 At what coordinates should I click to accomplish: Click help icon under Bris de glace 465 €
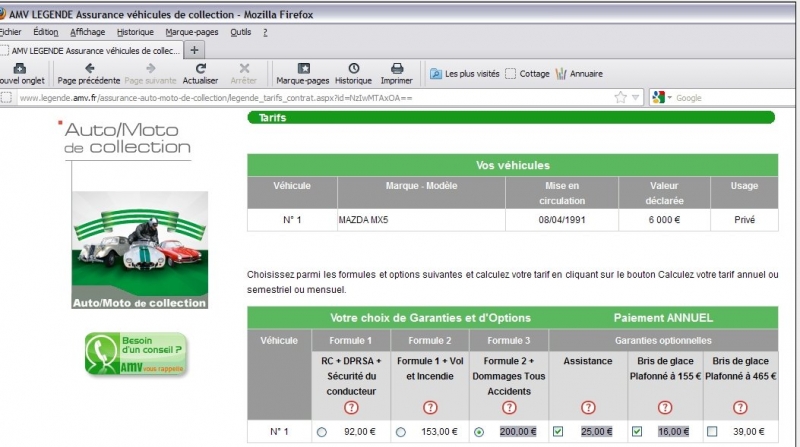tap(740, 407)
